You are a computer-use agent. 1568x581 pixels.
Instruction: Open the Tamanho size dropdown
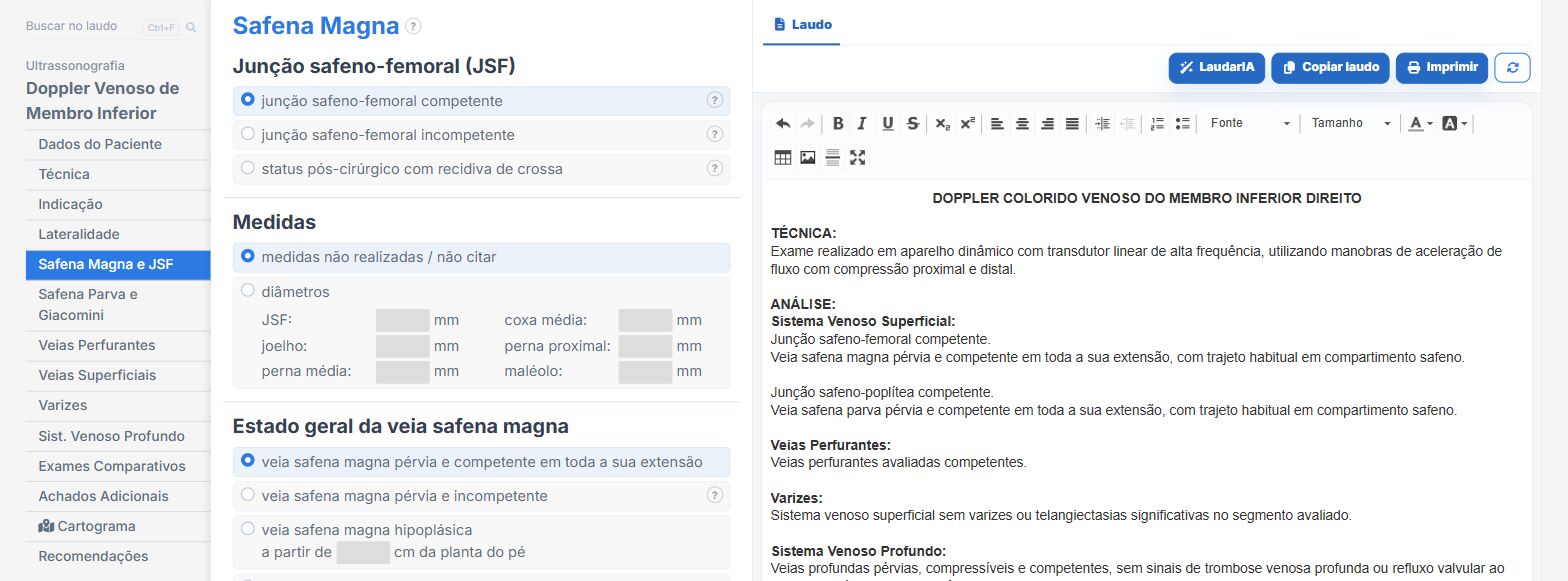coord(1350,123)
